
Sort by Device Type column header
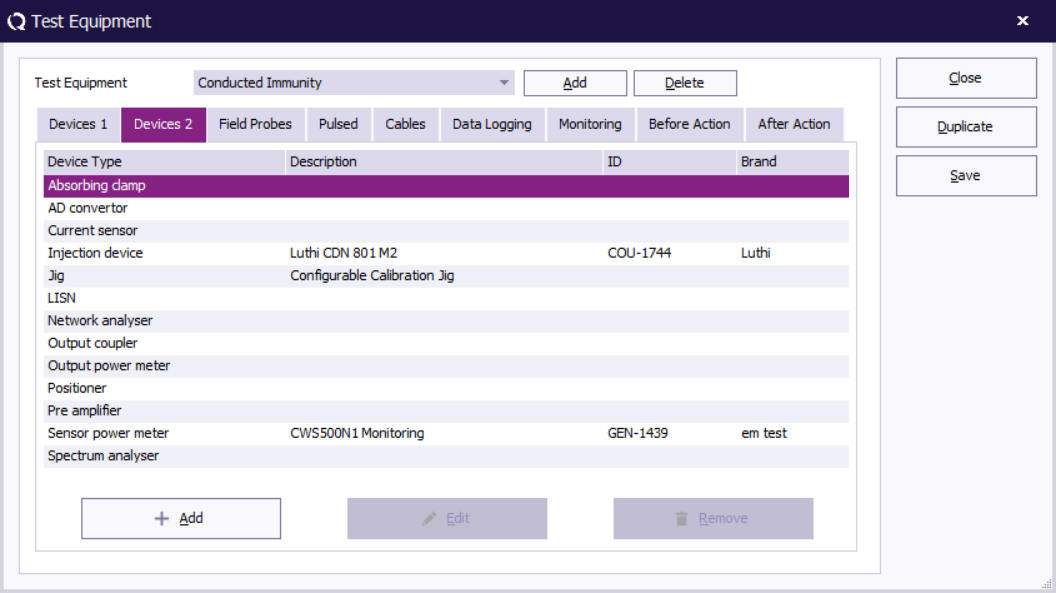point(164,162)
